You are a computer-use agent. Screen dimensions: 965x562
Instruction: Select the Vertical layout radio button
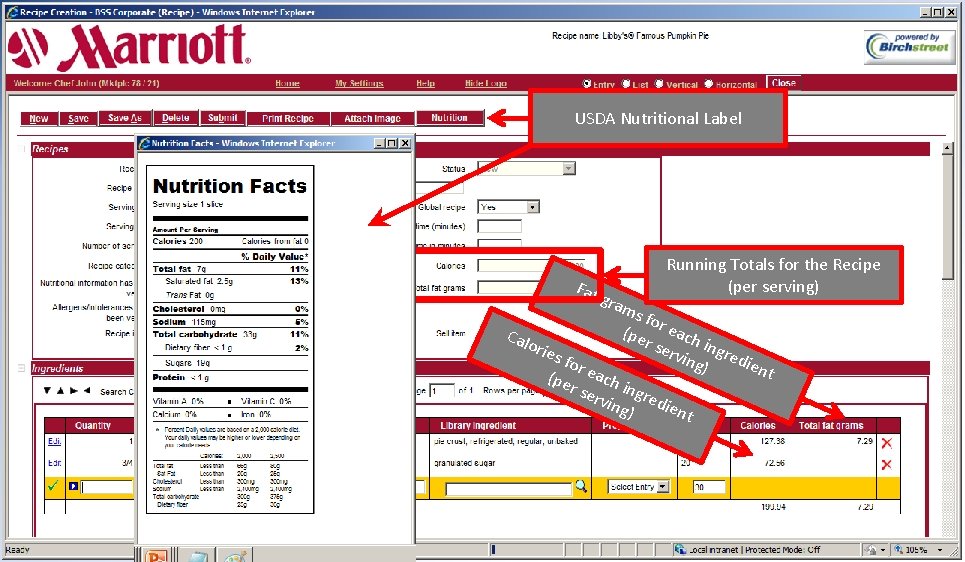pyautogui.click(x=659, y=84)
